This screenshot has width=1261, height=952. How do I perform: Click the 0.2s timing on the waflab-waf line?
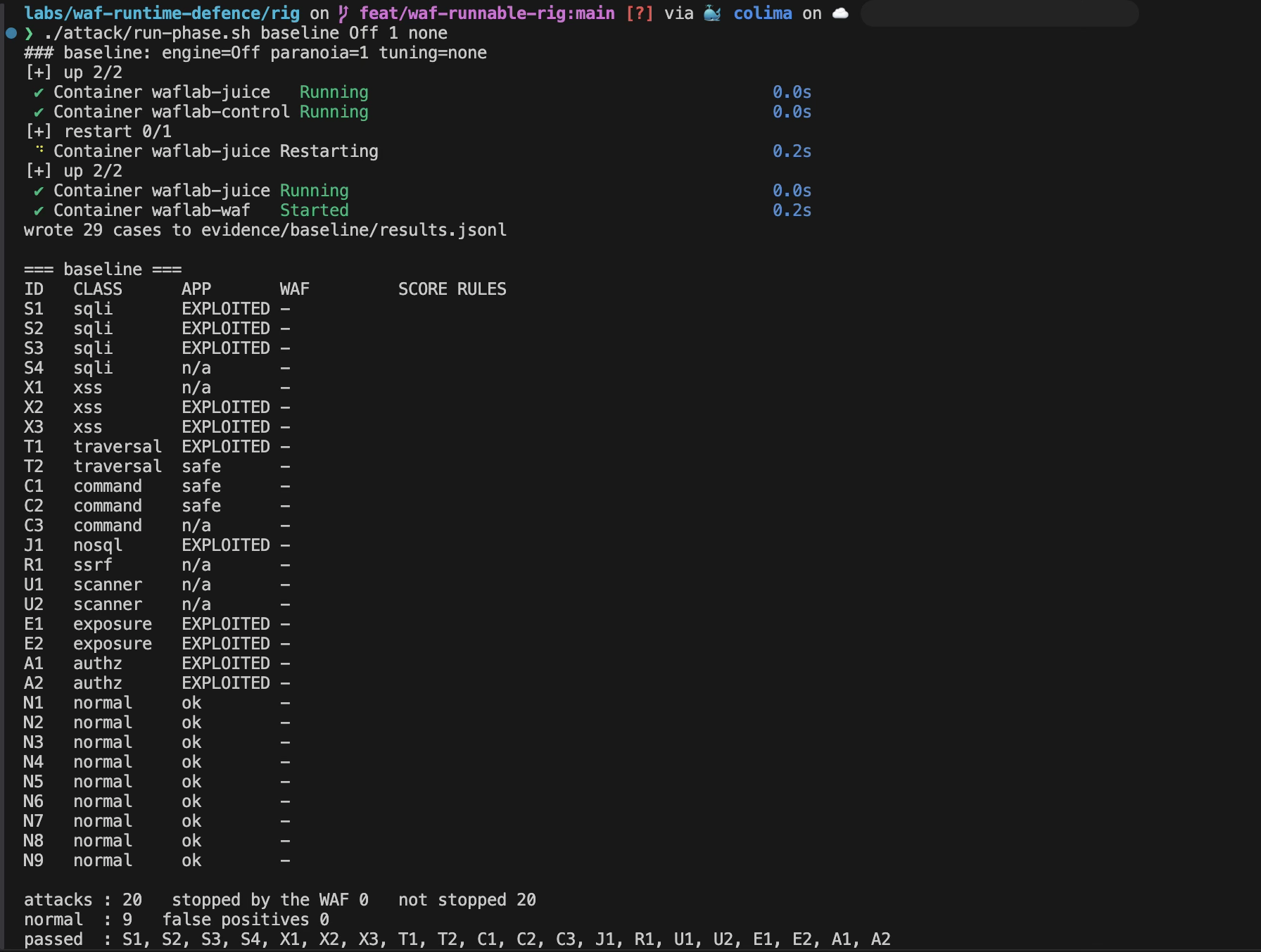point(792,210)
